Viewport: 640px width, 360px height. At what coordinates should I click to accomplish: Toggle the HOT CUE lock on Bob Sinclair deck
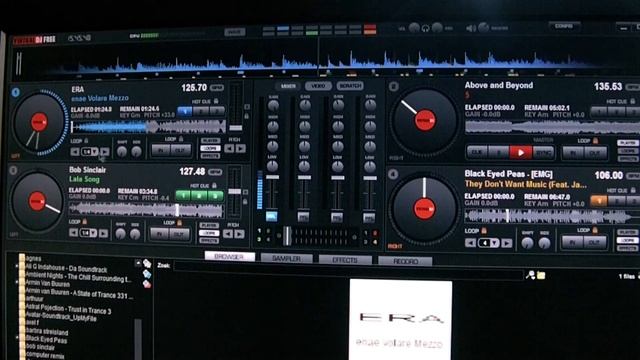pyautogui.click(x=214, y=185)
